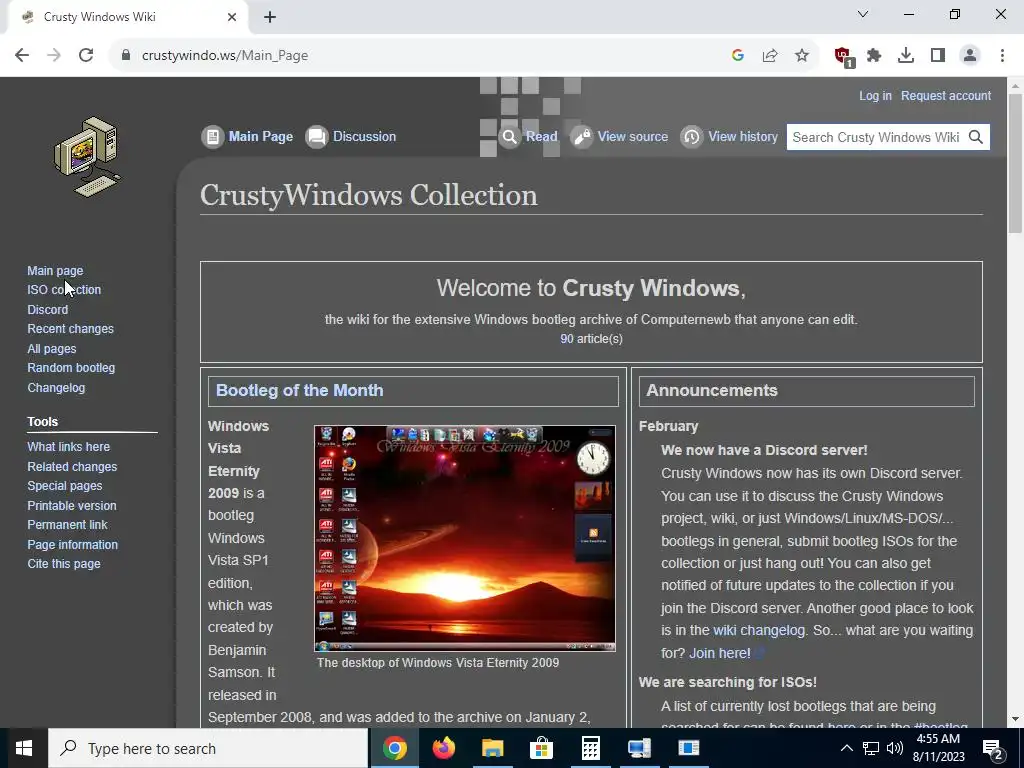1024x768 pixels.
Task: Open Calculator from the taskbar
Action: click(590, 748)
